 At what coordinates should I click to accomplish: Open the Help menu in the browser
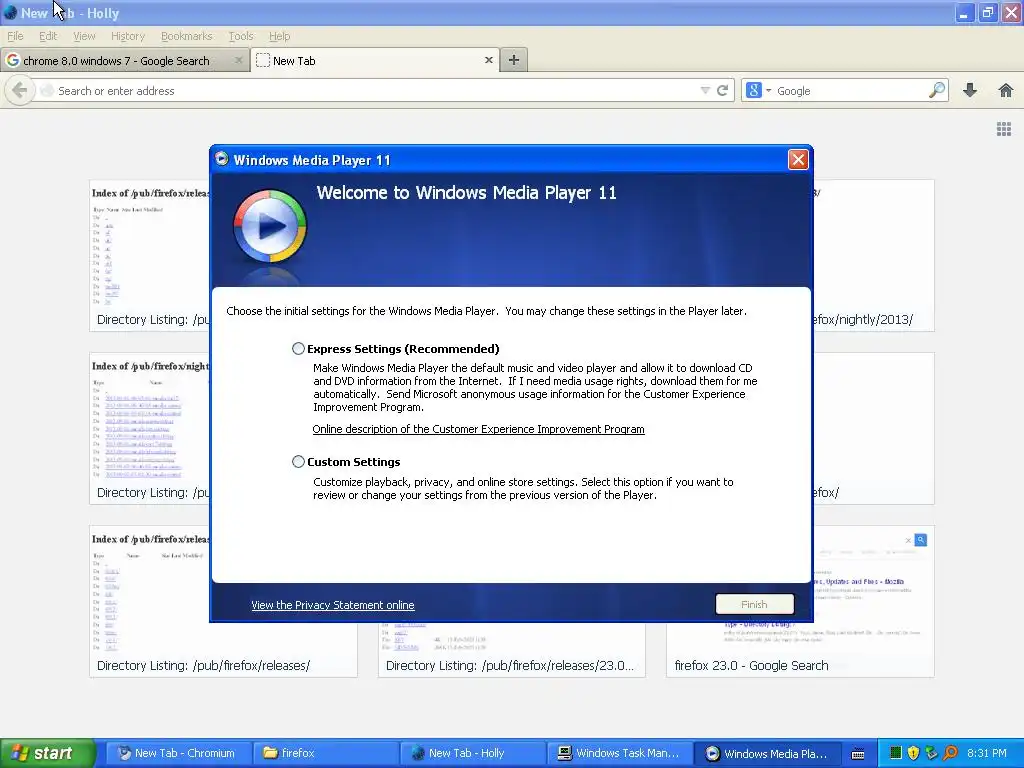[280, 36]
